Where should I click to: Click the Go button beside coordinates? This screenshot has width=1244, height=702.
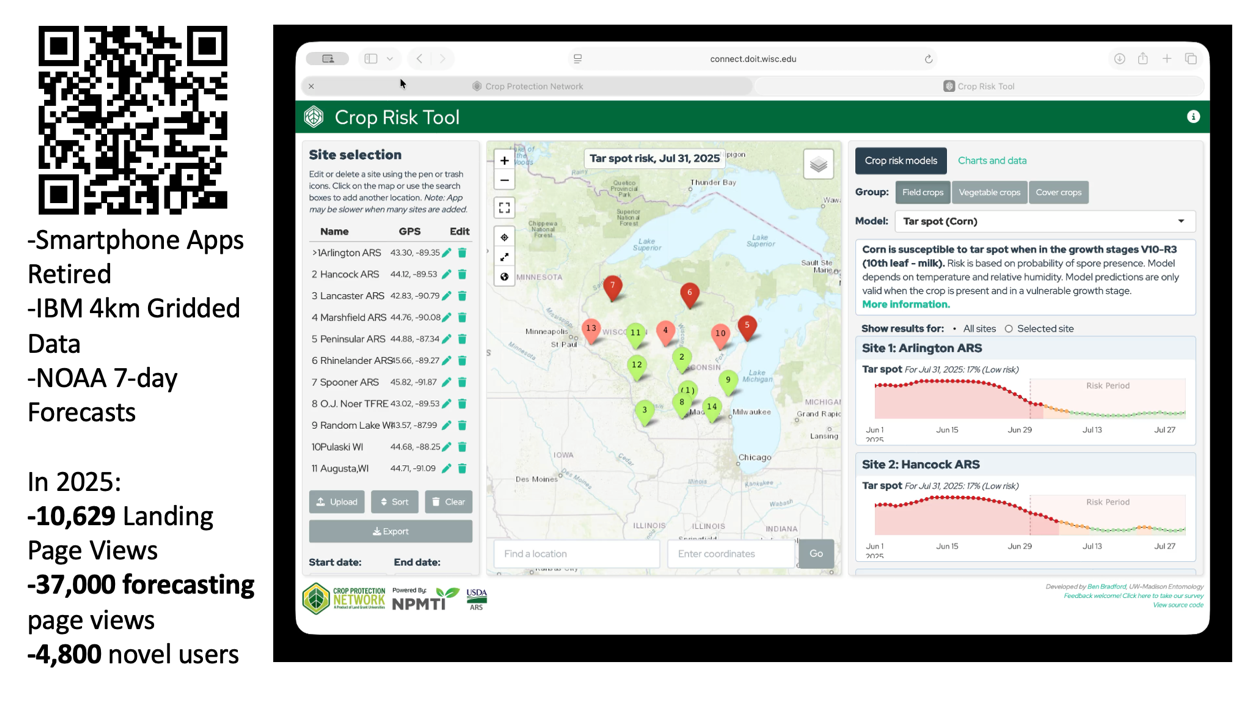pos(816,553)
